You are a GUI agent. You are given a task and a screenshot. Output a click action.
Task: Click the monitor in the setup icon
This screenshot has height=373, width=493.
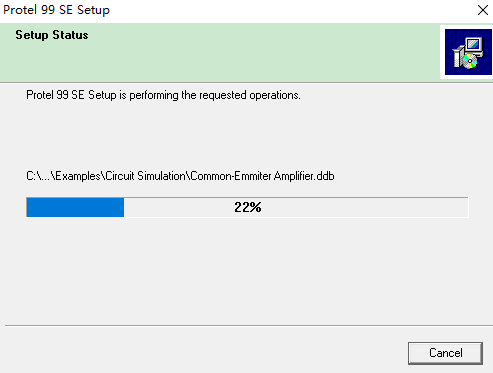[x=474, y=46]
